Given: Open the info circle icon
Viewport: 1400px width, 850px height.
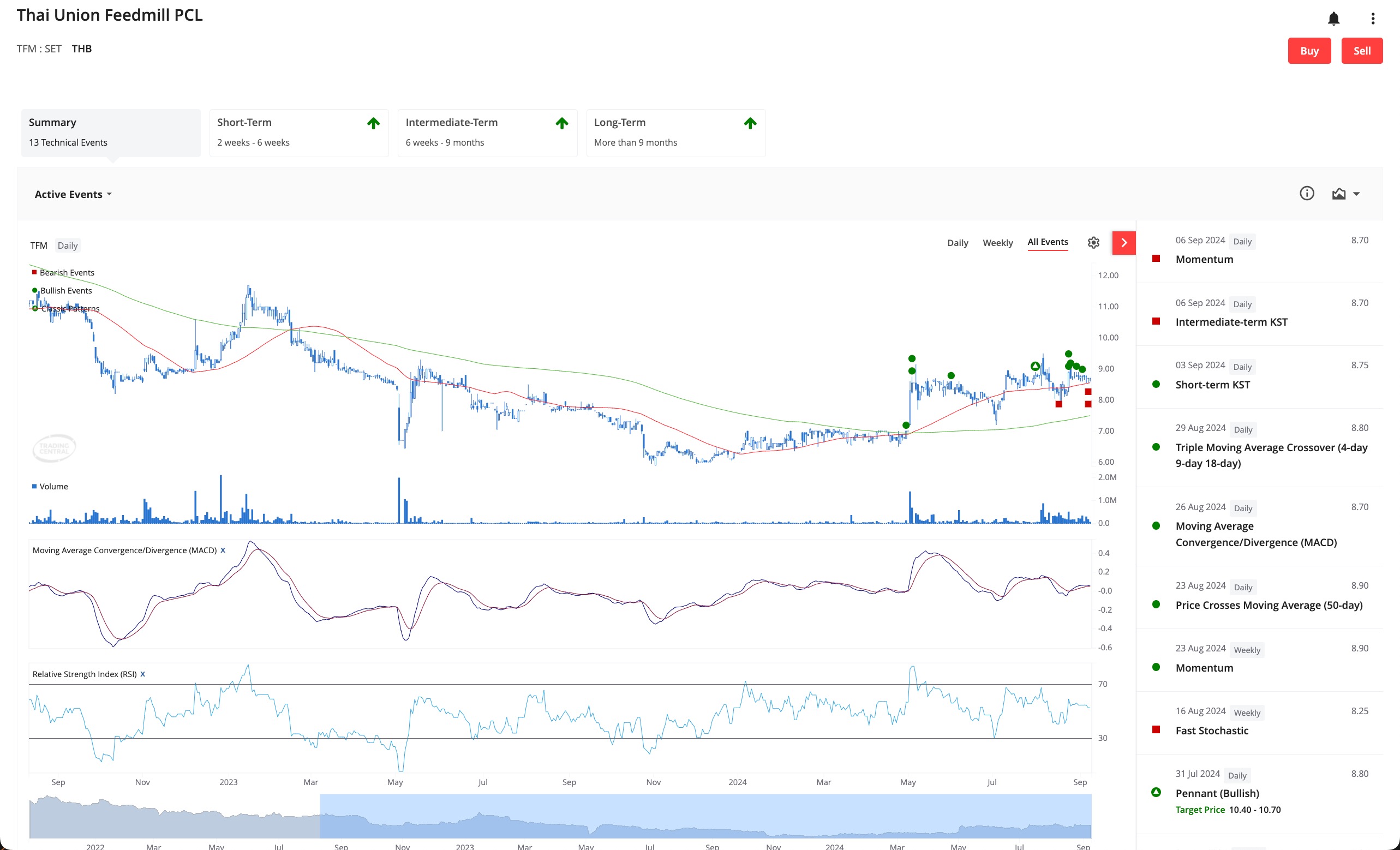Looking at the screenshot, I should tap(1307, 193).
